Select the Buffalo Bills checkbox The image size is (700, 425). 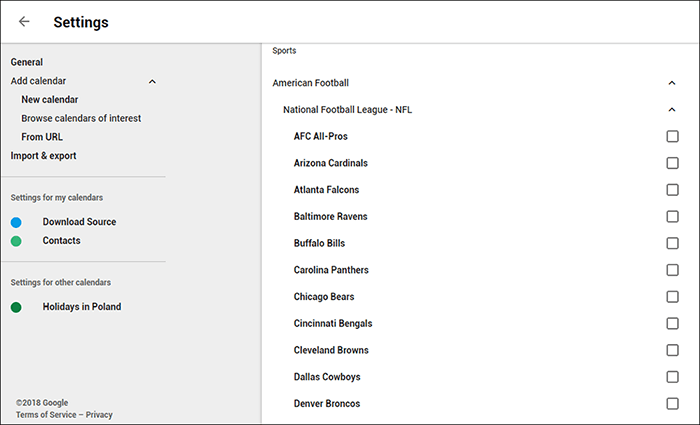672,243
